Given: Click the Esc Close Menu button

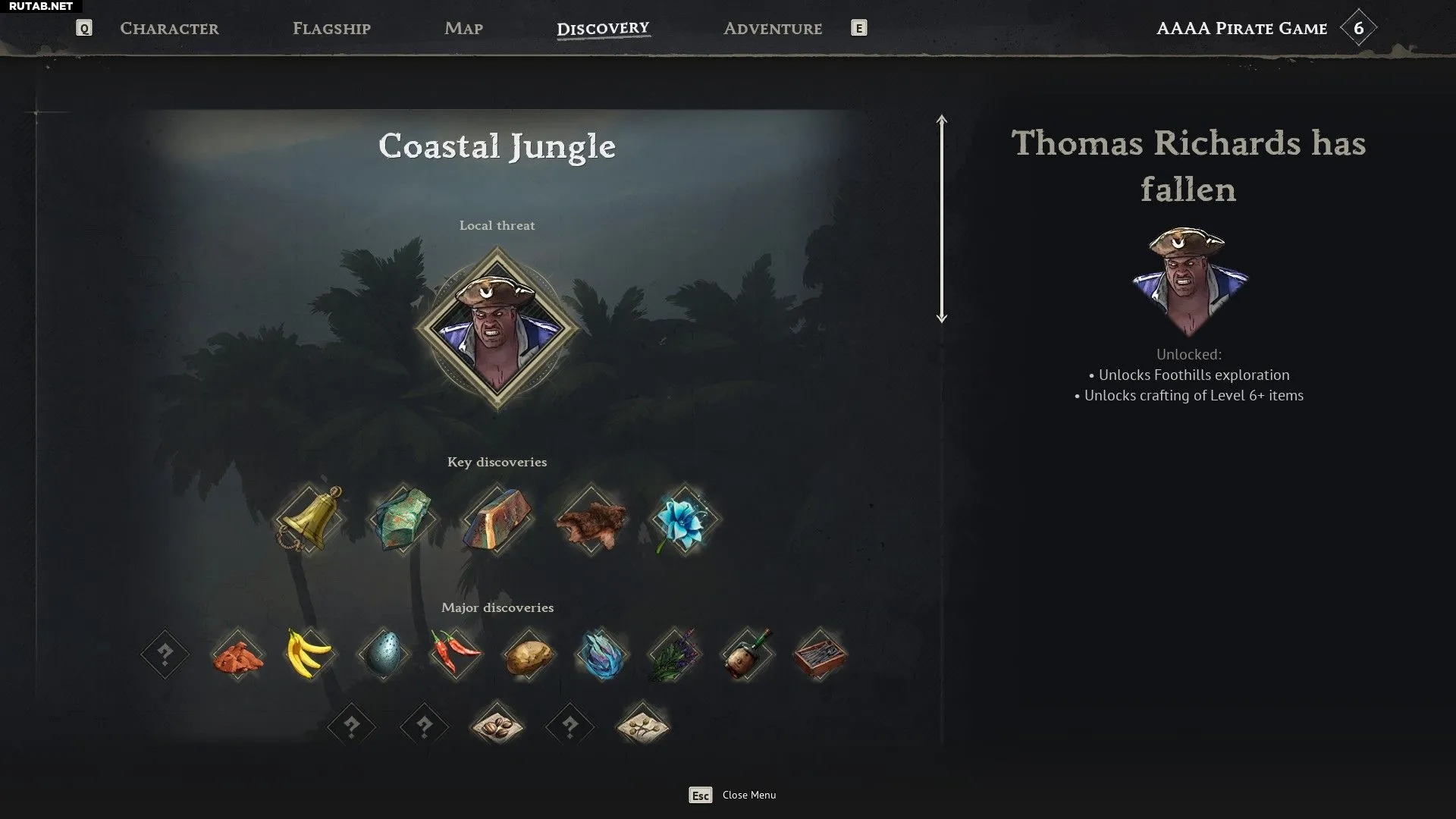Looking at the screenshot, I should [x=733, y=795].
